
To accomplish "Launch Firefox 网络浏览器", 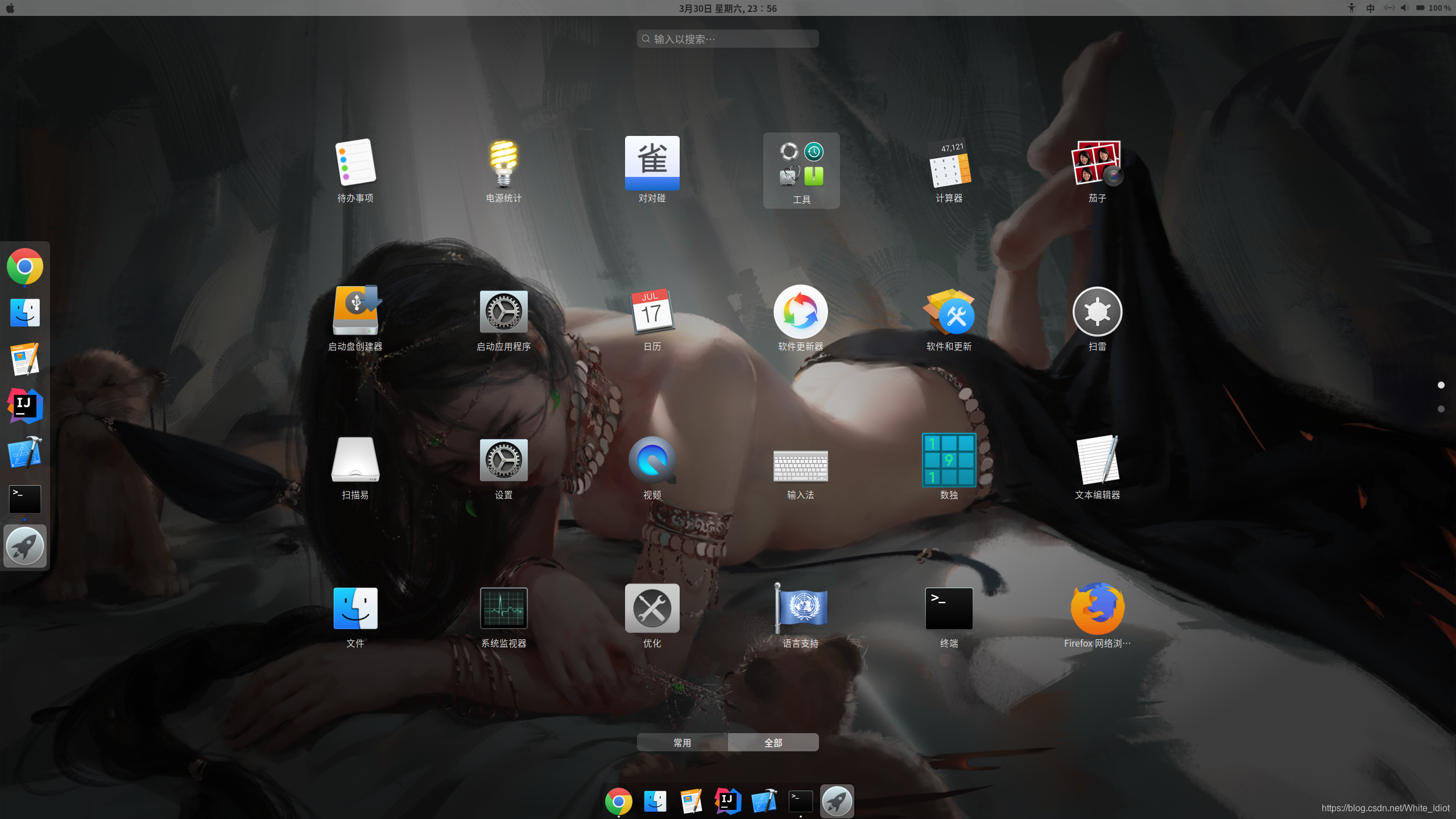I will [x=1097, y=609].
